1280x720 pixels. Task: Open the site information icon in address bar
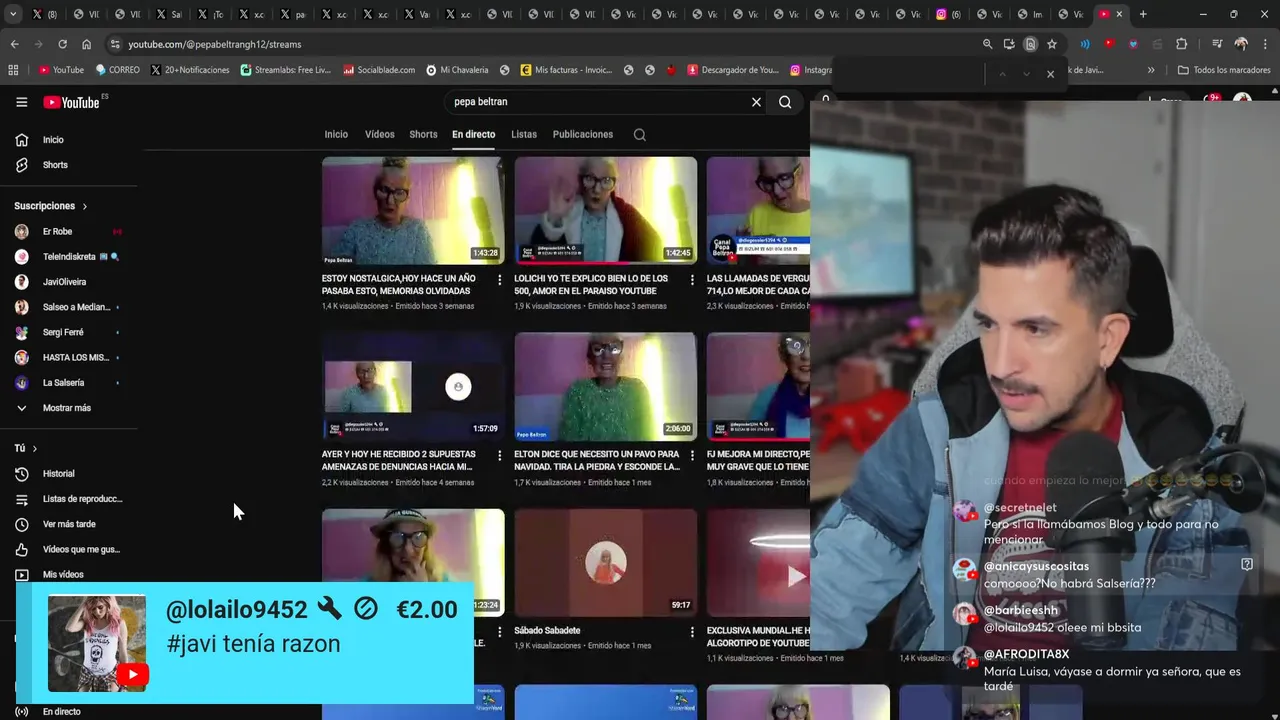pyautogui.click(x=116, y=44)
